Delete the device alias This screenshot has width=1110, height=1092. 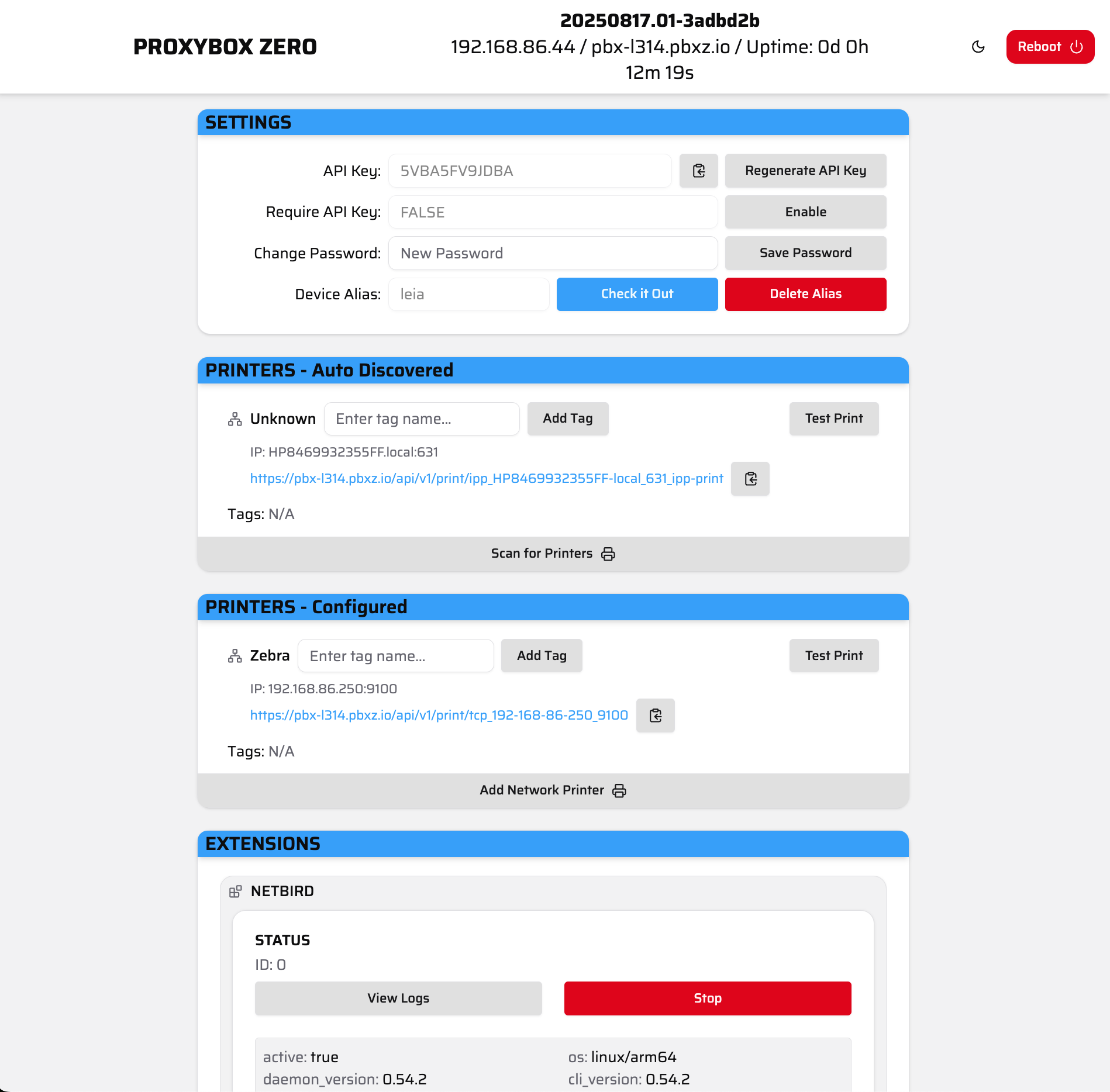tap(805, 294)
